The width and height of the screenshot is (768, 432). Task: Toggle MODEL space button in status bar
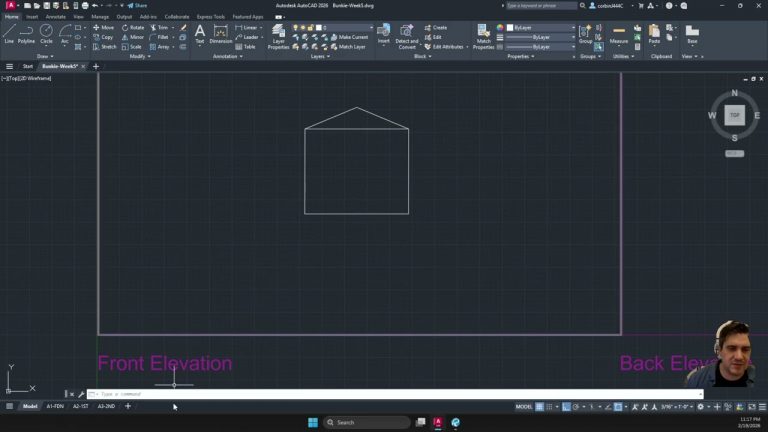click(x=524, y=407)
